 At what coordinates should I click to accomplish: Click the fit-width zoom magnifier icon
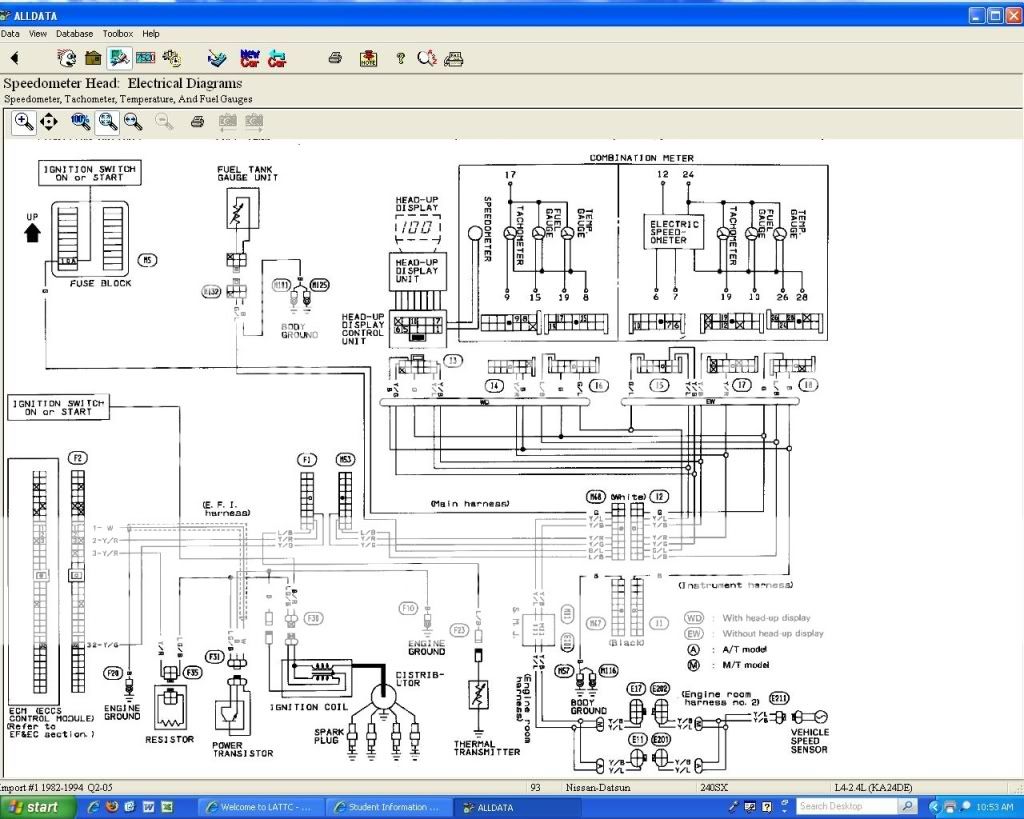[x=132, y=122]
